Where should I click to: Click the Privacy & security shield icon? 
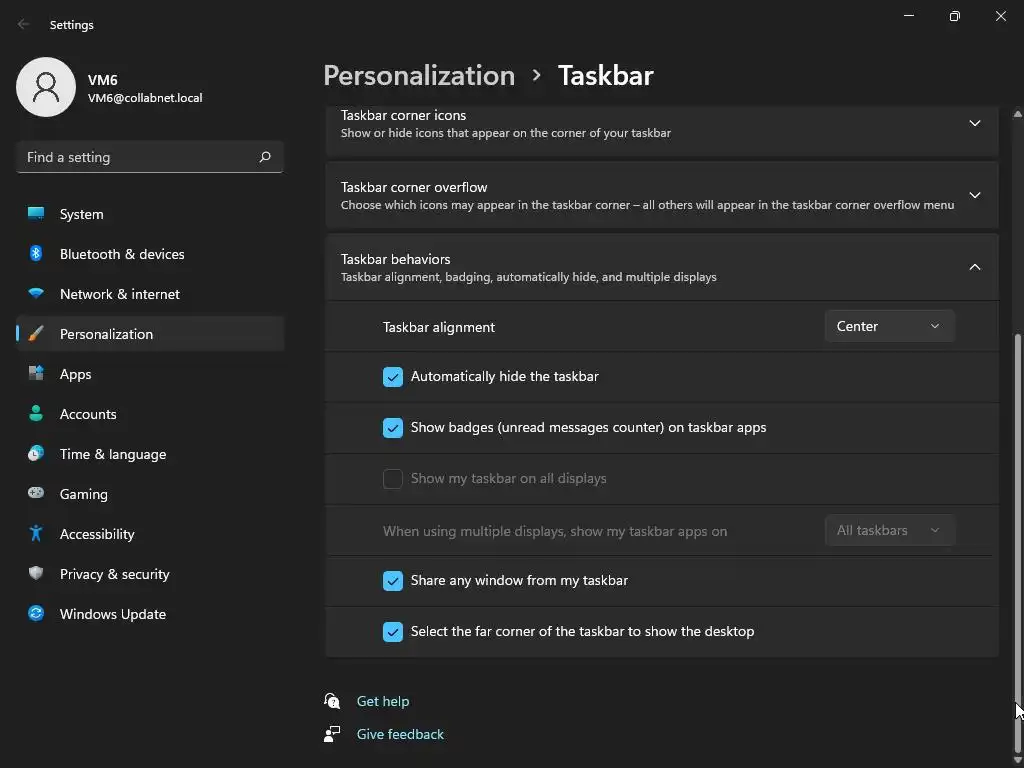pos(36,574)
